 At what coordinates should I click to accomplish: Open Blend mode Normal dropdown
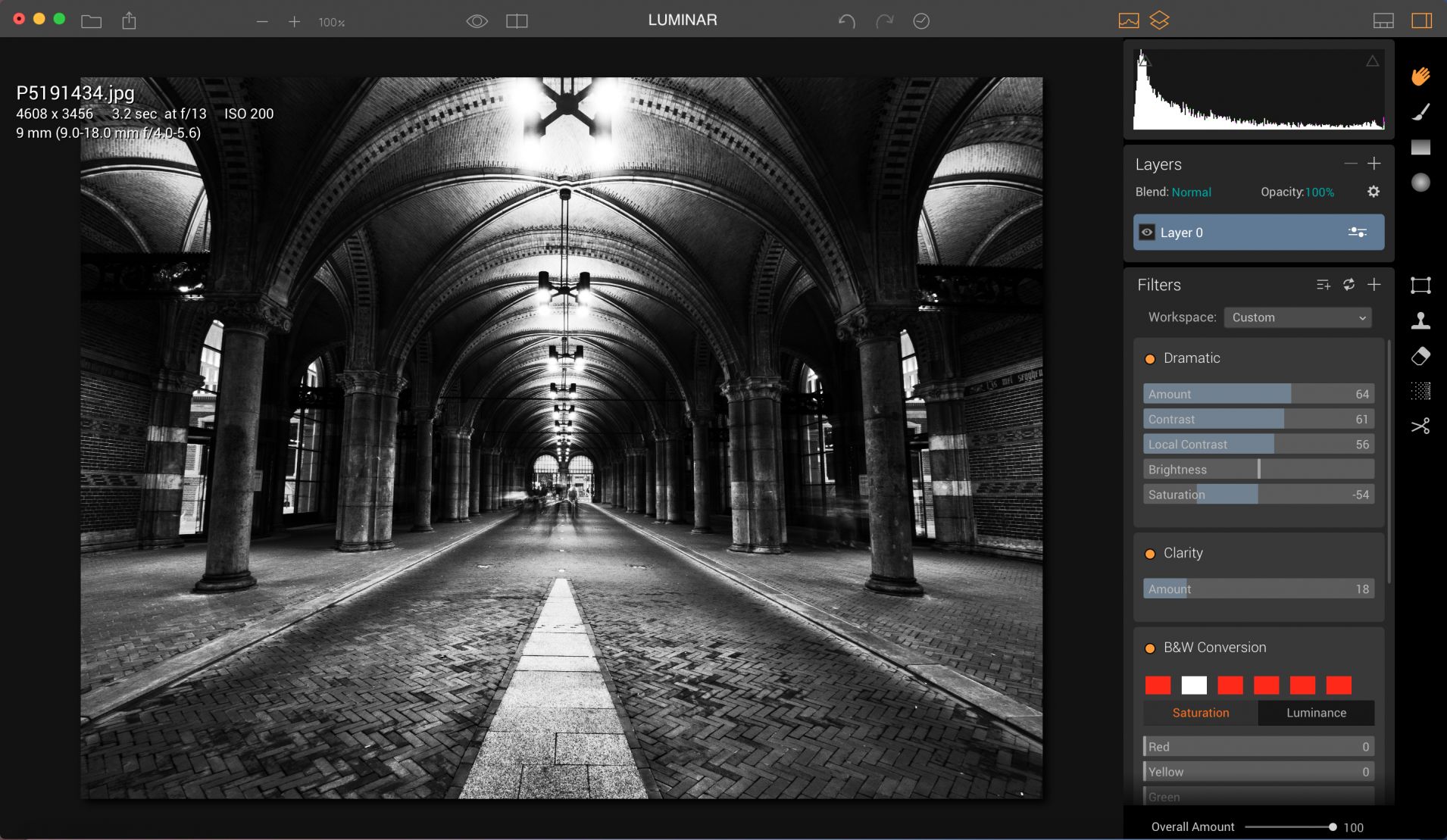(x=1191, y=192)
